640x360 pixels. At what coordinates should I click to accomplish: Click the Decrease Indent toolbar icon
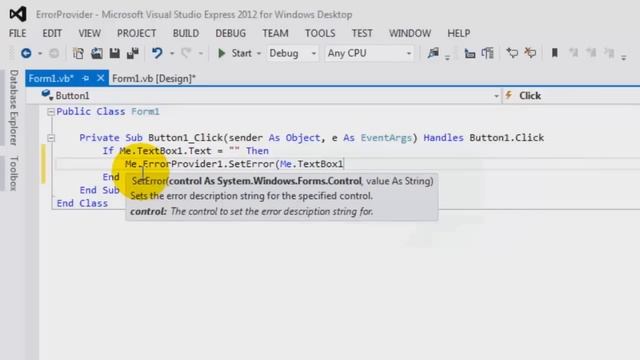point(470,53)
